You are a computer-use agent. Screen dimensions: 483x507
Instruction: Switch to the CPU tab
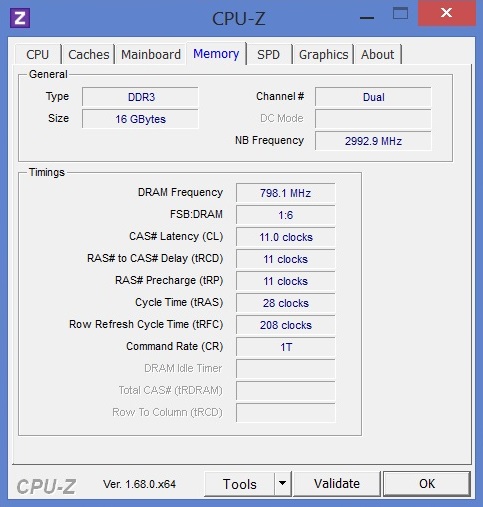(38, 54)
